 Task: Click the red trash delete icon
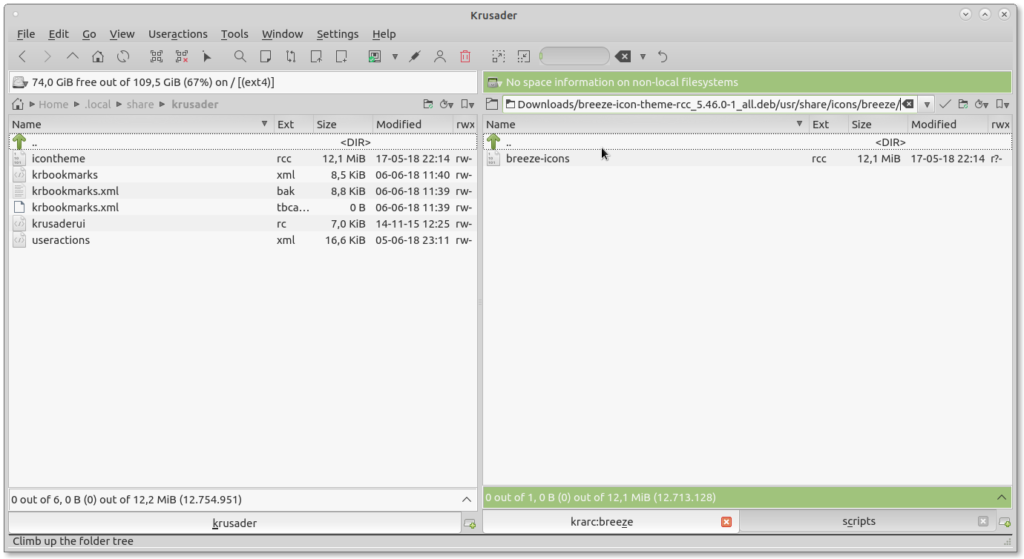tap(465, 57)
